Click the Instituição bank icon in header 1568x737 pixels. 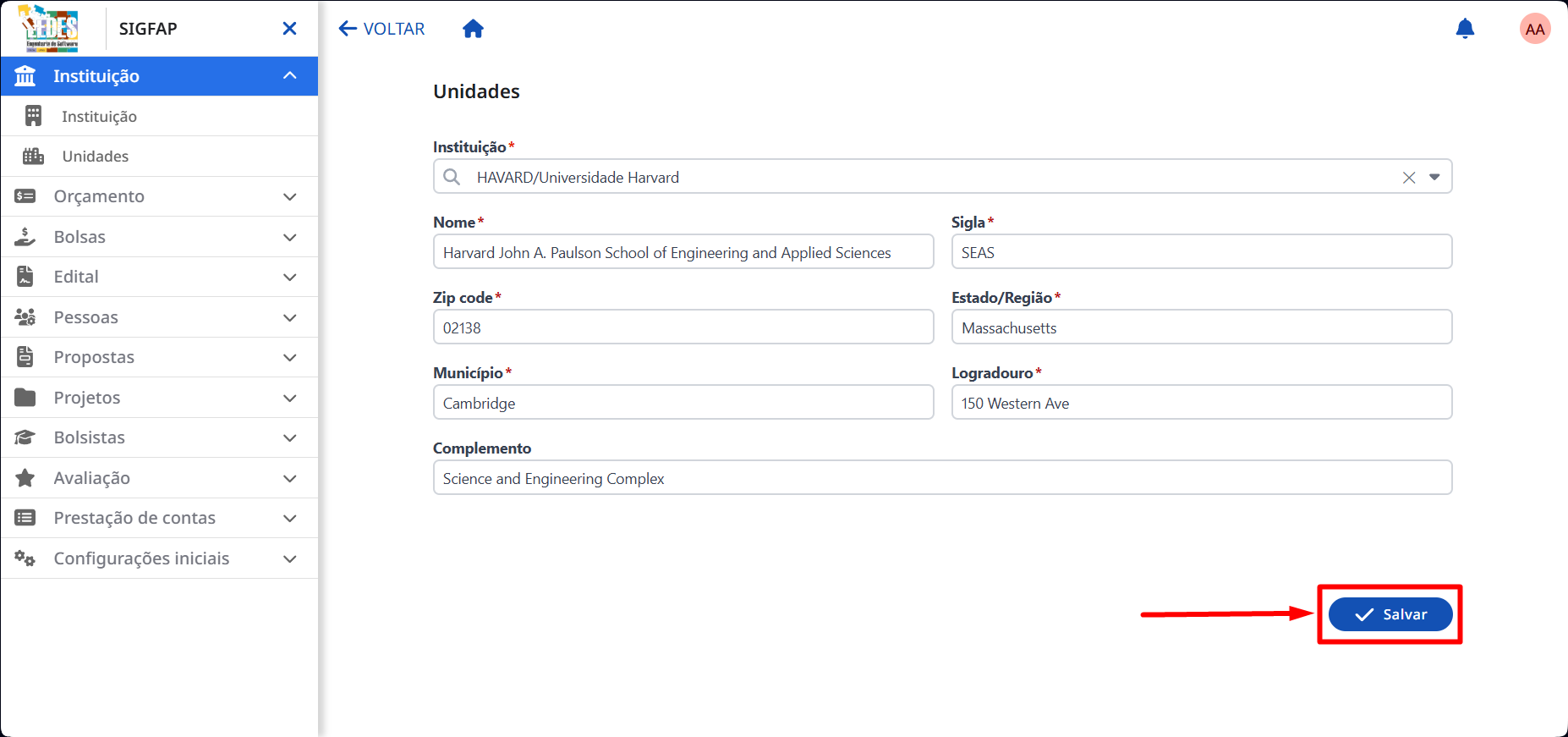[x=25, y=76]
